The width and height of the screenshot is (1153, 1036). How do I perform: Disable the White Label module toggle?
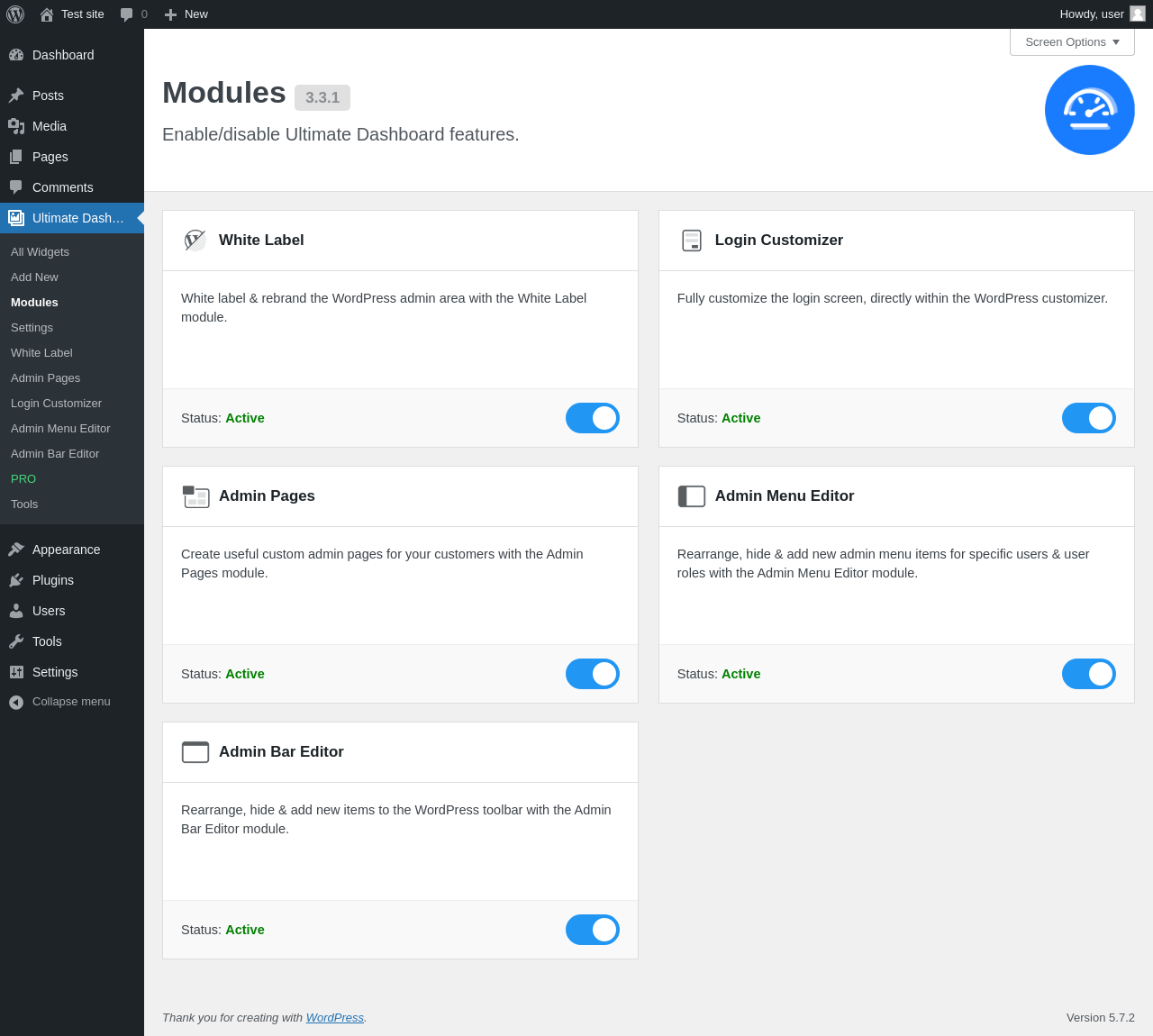click(593, 418)
